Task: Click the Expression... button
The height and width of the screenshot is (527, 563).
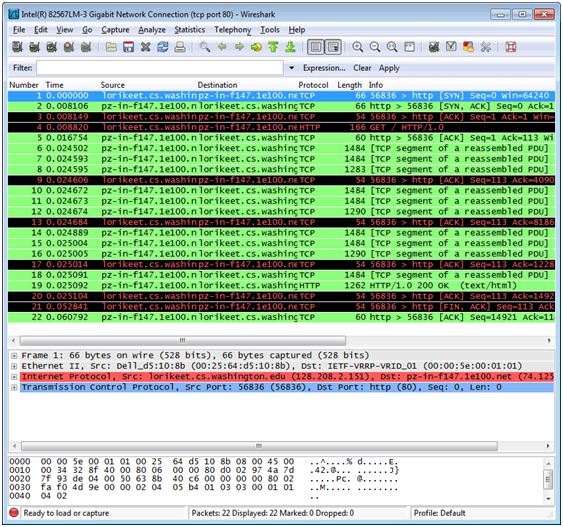Action: pos(324,68)
